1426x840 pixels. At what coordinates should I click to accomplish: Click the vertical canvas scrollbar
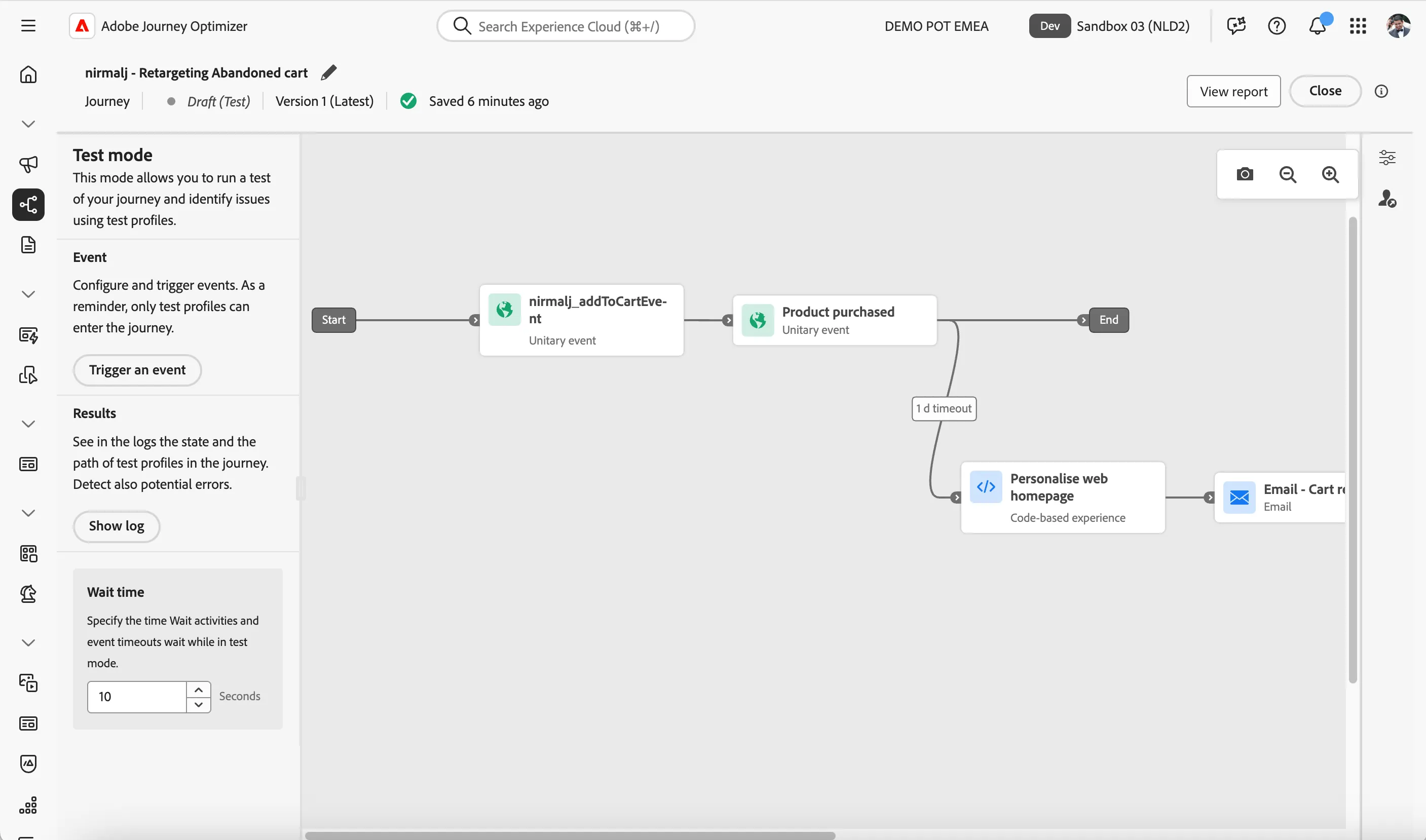pos(1353,450)
